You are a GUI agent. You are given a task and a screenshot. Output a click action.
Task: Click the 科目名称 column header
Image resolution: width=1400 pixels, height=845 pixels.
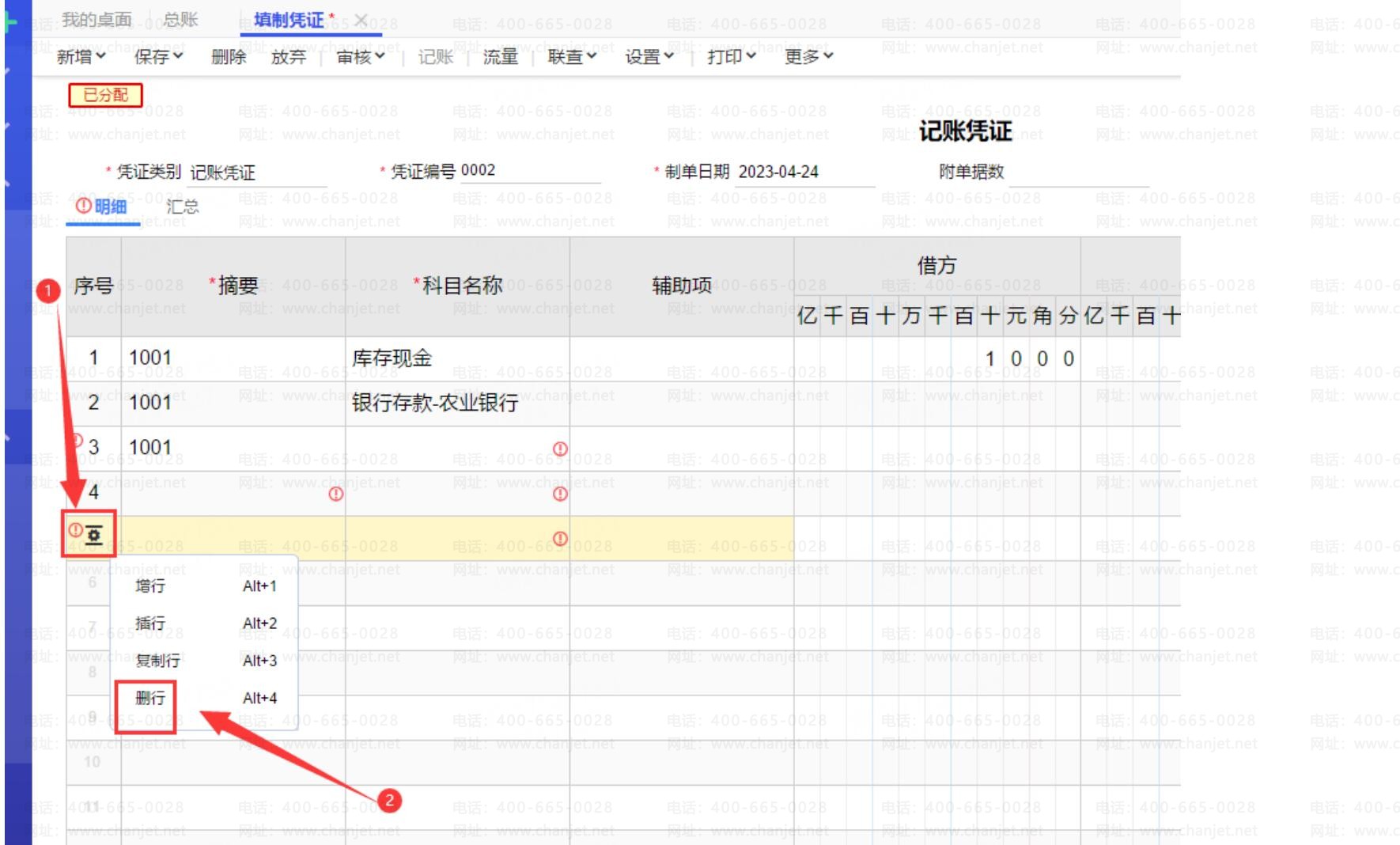(x=458, y=286)
